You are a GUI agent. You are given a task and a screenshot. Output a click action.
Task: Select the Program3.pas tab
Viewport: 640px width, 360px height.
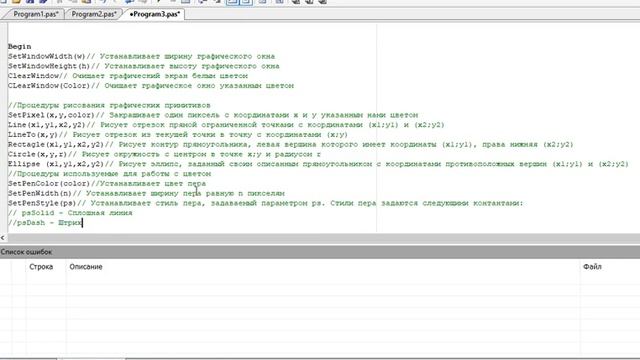point(155,14)
